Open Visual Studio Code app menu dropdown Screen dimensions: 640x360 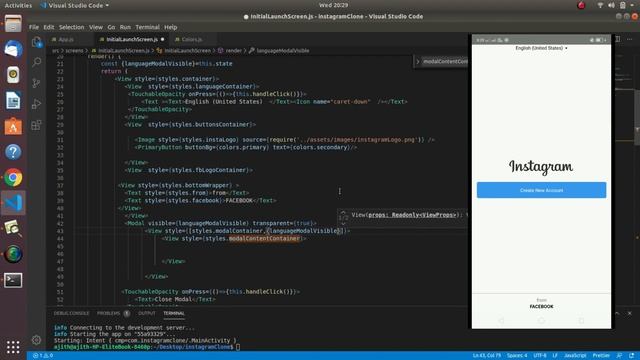coord(74,5)
